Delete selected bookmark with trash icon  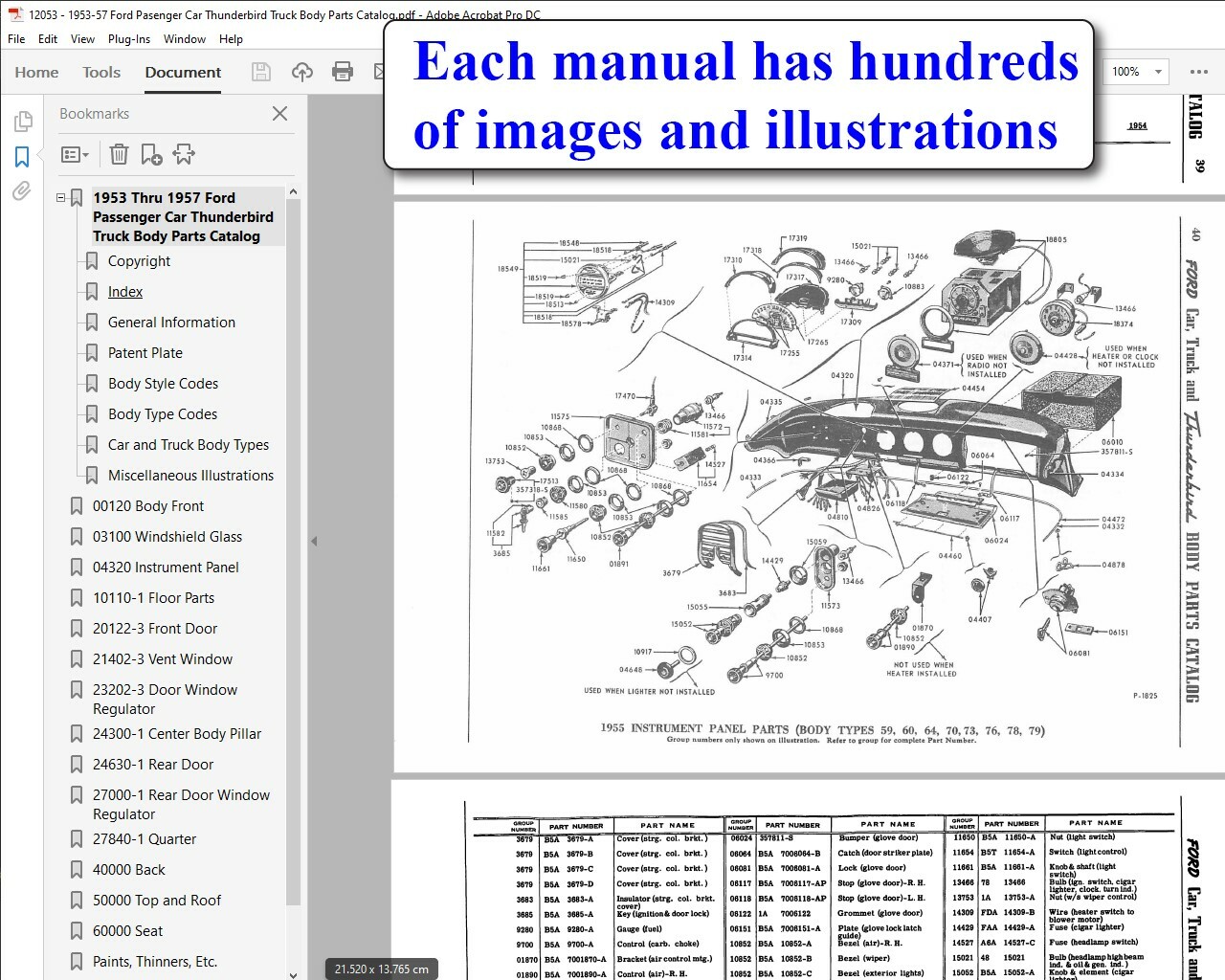[119, 154]
